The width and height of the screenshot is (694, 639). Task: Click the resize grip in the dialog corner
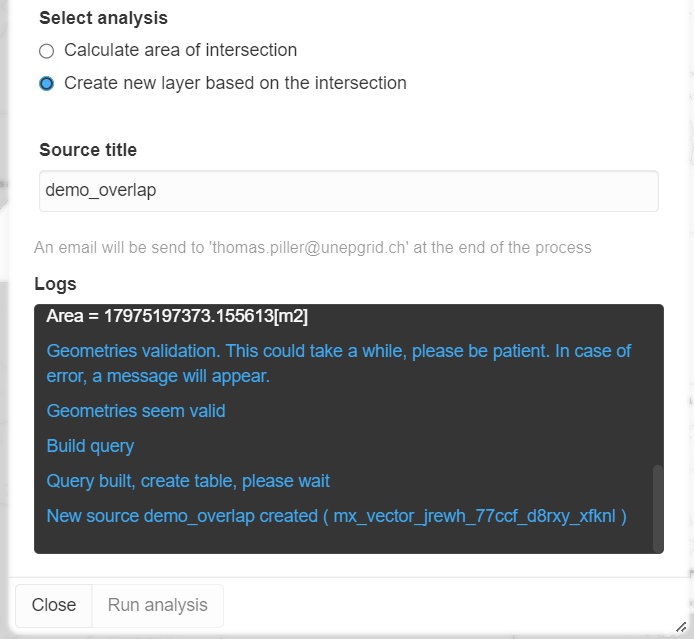(681, 627)
